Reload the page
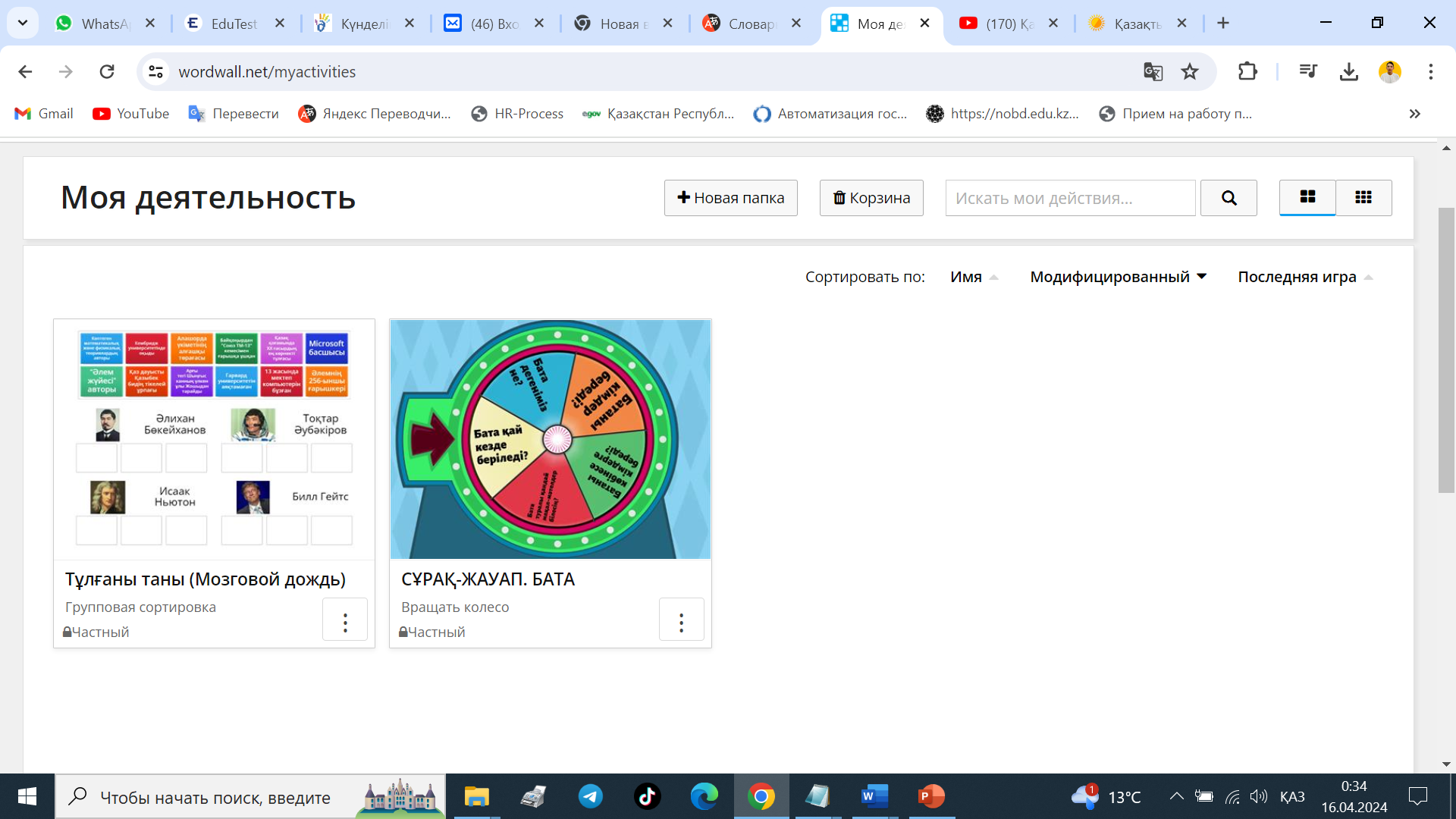Screen dimensions: 1456x819 click(107, 71)
